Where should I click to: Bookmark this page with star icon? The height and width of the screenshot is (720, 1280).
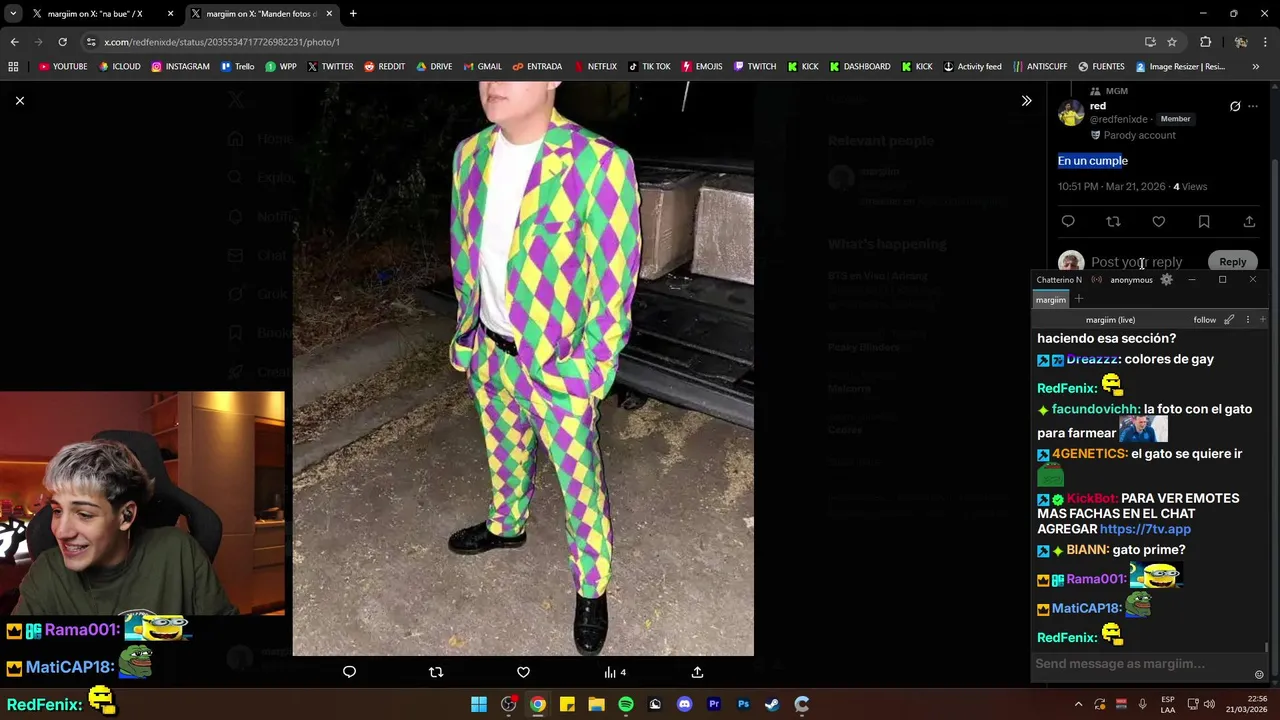1172,42
